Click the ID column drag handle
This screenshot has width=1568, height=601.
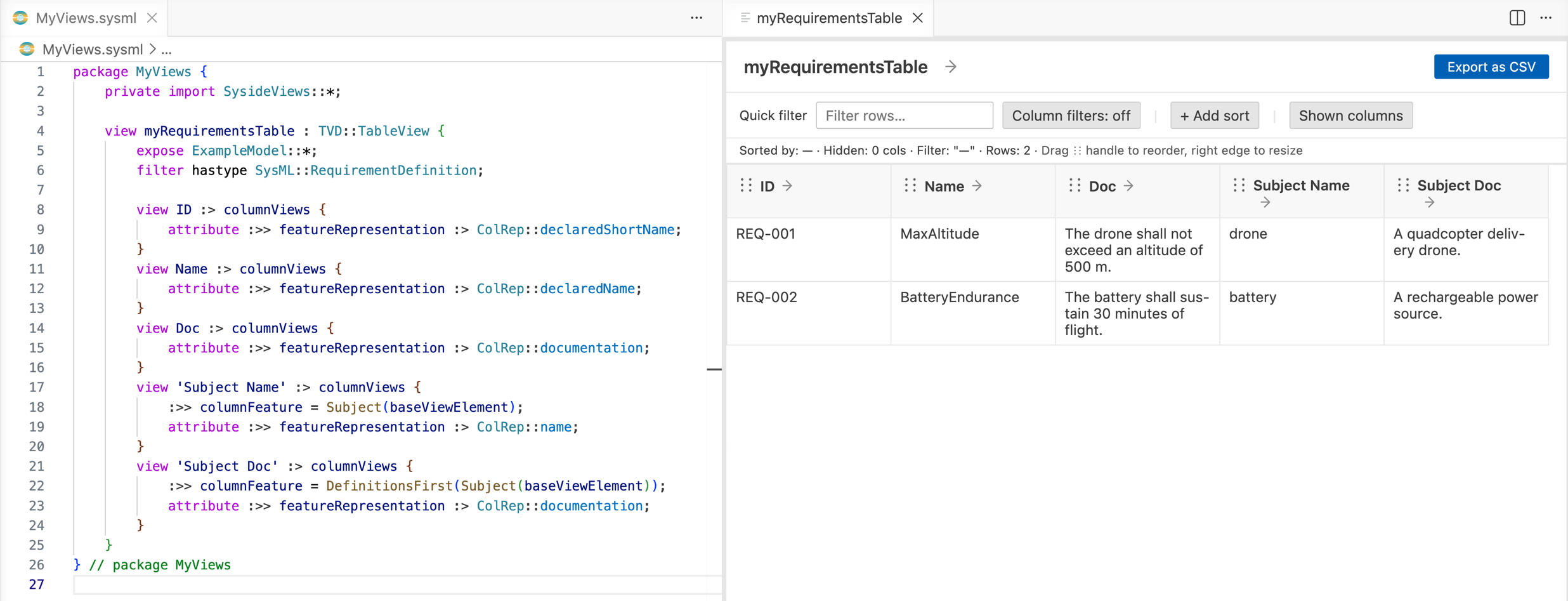click(x=746, y=185)
